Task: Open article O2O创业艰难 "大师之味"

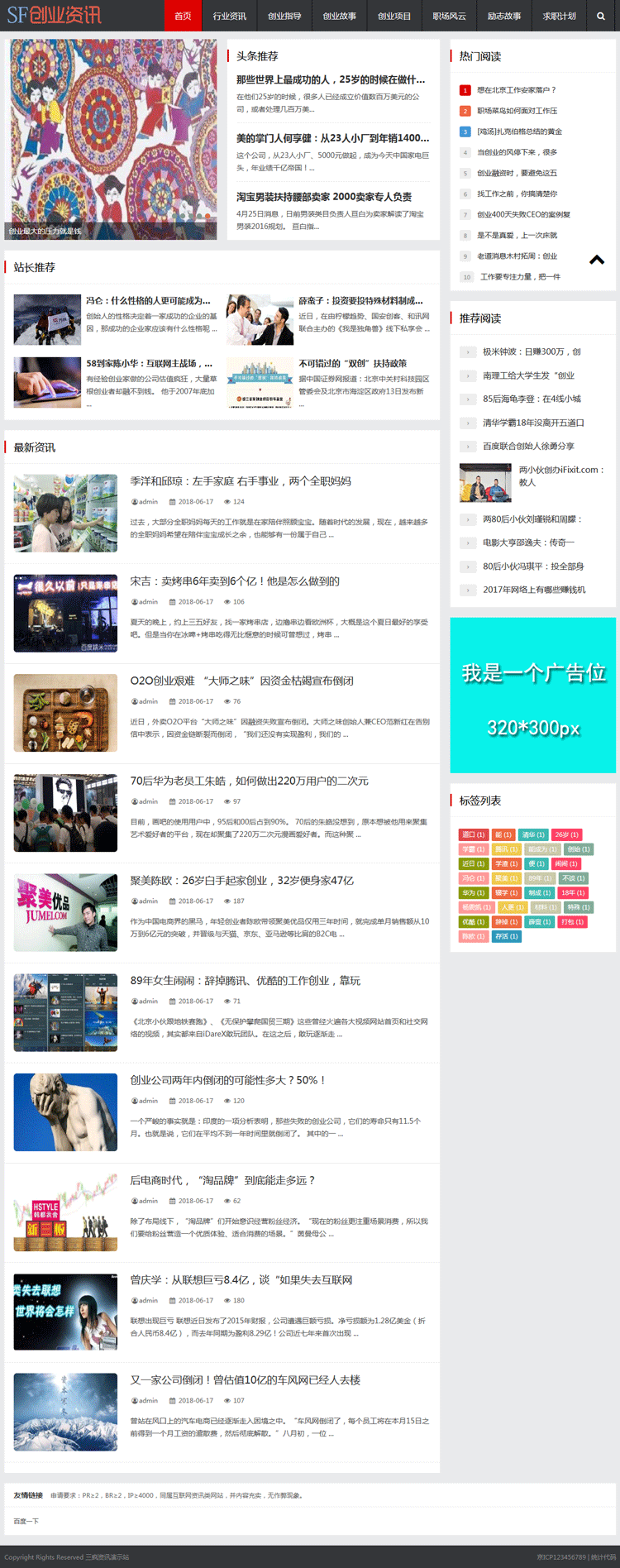Action: coord(241,681)
